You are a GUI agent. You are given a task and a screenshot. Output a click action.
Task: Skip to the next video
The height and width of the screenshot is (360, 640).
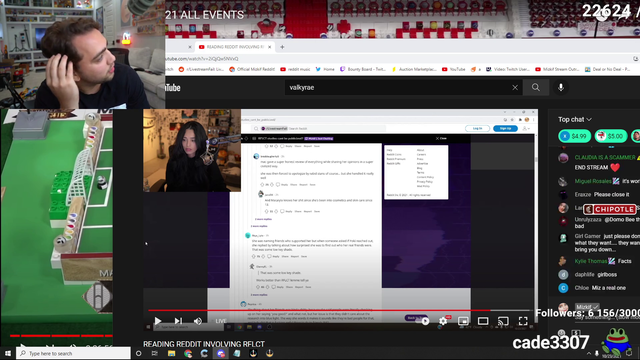point(178,321)
